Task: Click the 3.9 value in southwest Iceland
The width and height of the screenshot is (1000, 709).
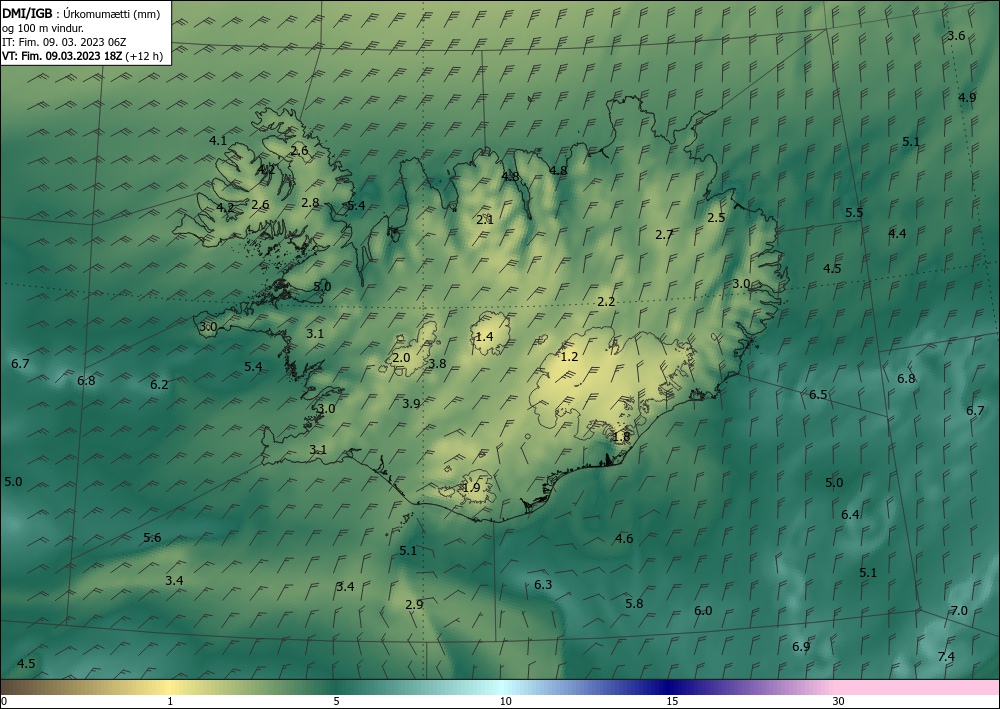Action: tap(411, 404)
